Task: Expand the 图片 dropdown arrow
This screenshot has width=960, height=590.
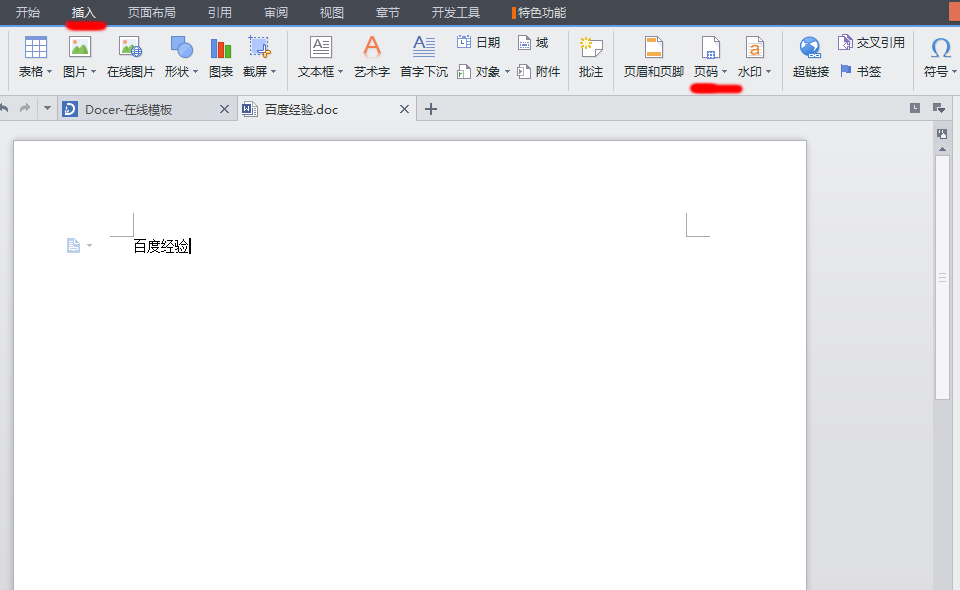Action: (x=94, y=72)
